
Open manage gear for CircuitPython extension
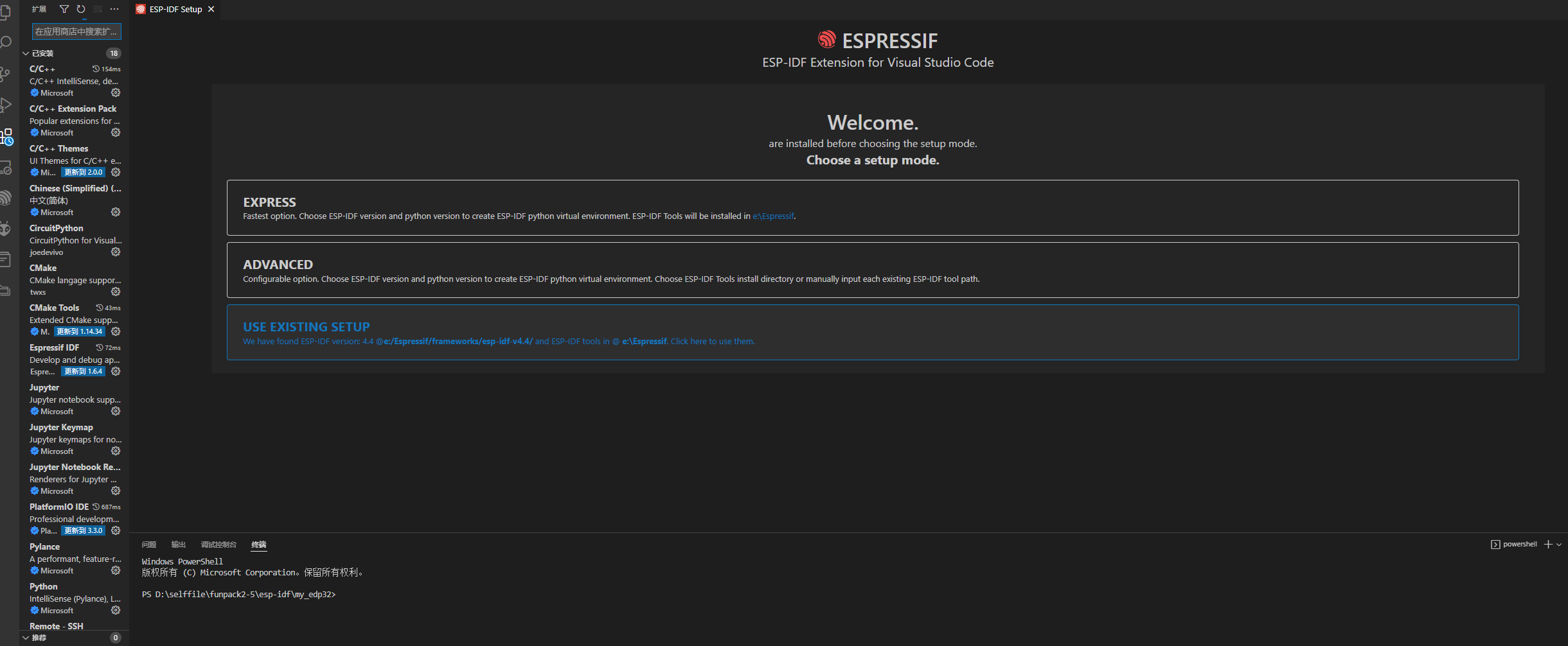click(x=116, y=252)
